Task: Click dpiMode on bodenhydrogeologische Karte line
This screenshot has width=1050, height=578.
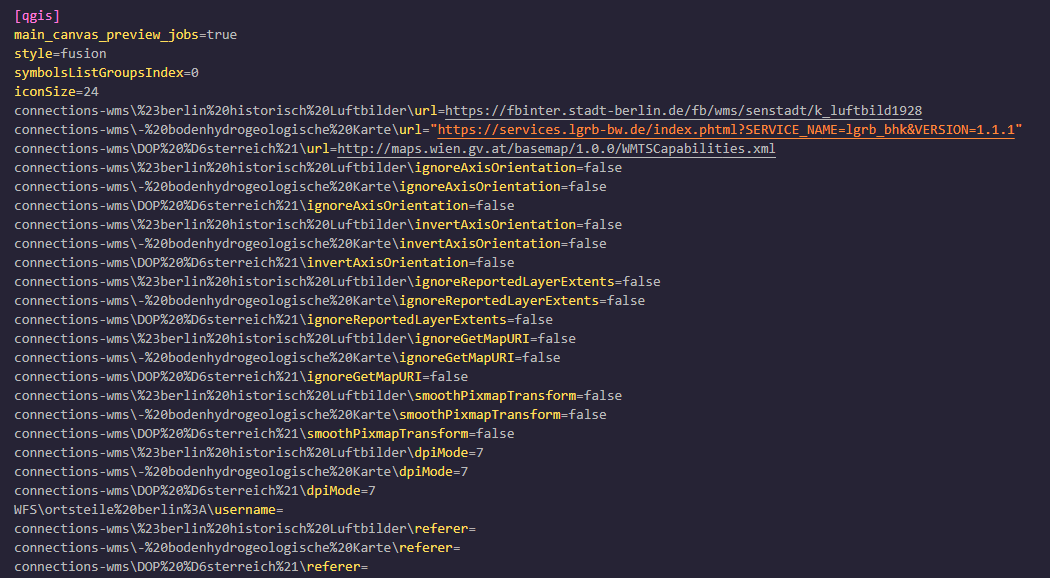Action: pos(426,472)
